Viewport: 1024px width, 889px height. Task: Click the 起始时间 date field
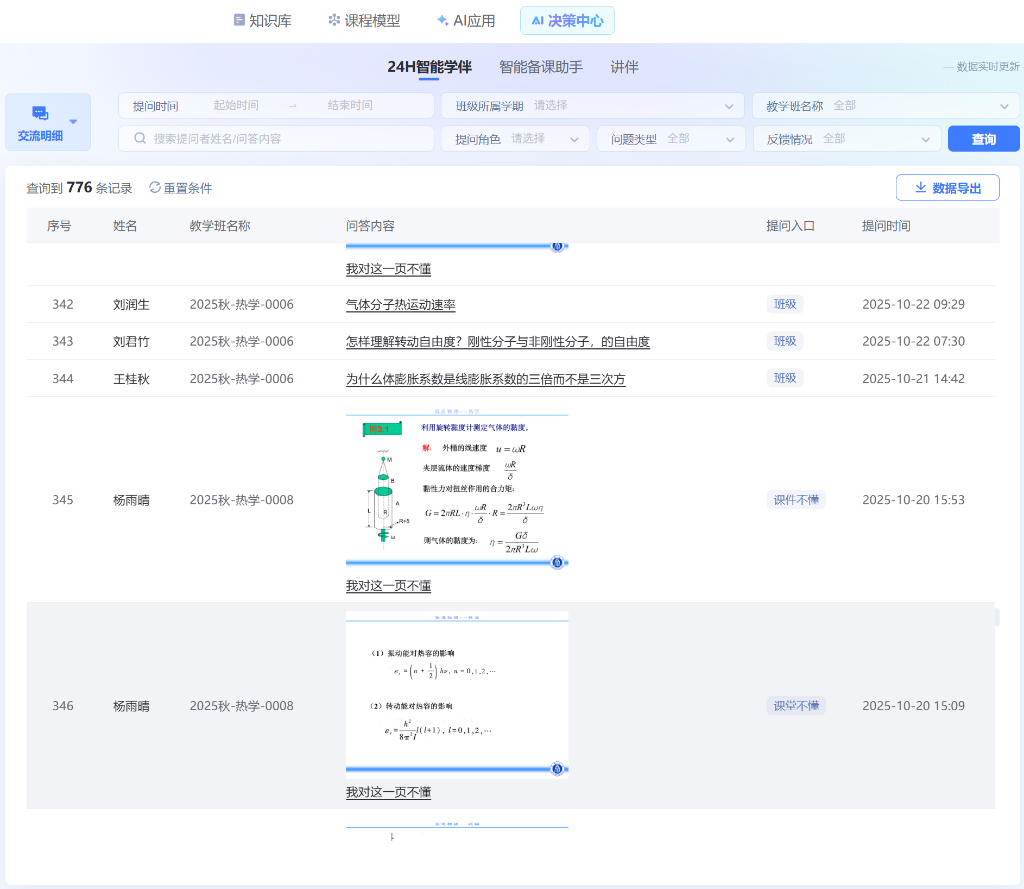coord(236,106)
